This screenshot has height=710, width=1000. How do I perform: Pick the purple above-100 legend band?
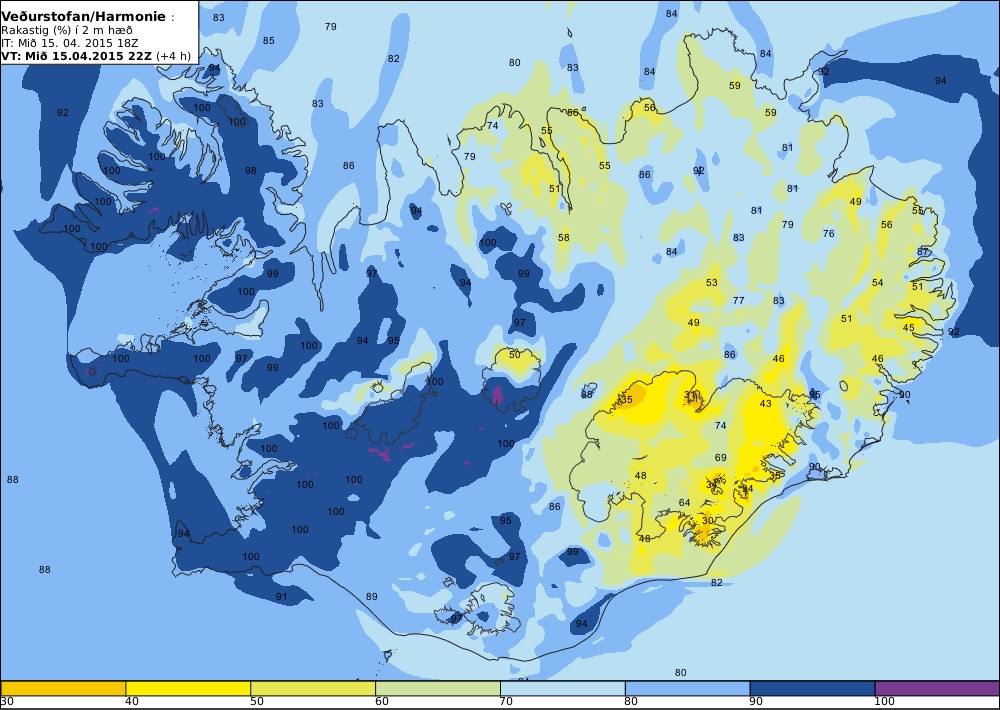coord(937,688)
